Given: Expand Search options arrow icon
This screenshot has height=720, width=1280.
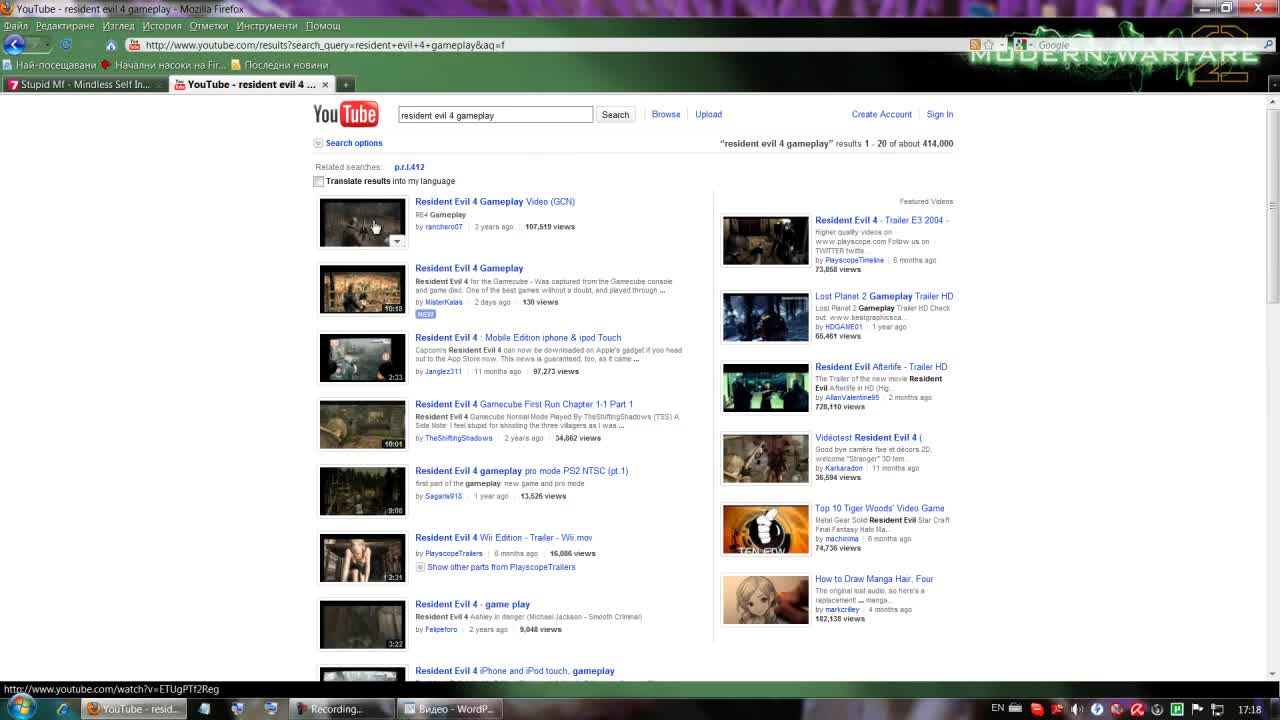Looking at the screenshot, I should point(318,143).
